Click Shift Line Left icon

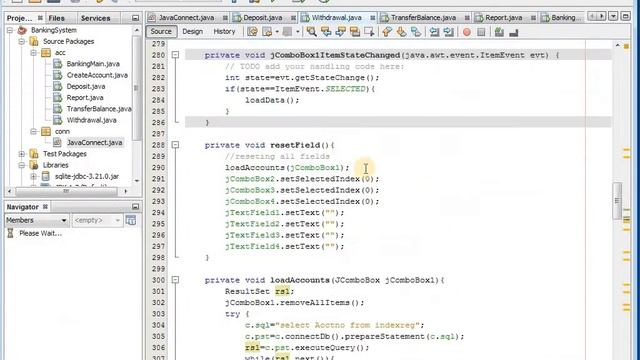pyautogui.click(x=434, y=32)
